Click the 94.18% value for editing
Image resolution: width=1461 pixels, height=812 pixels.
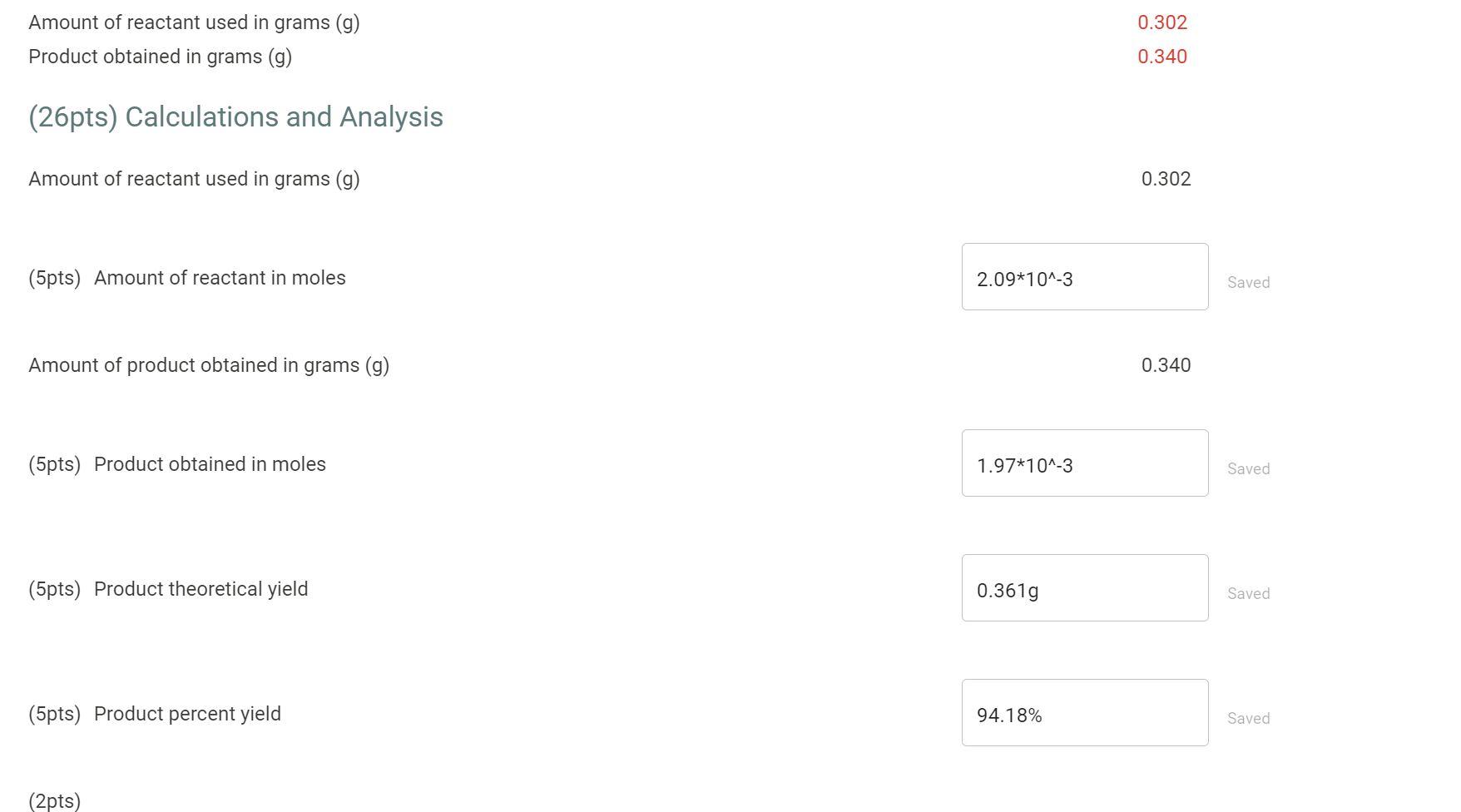[x=1010, y=714]
